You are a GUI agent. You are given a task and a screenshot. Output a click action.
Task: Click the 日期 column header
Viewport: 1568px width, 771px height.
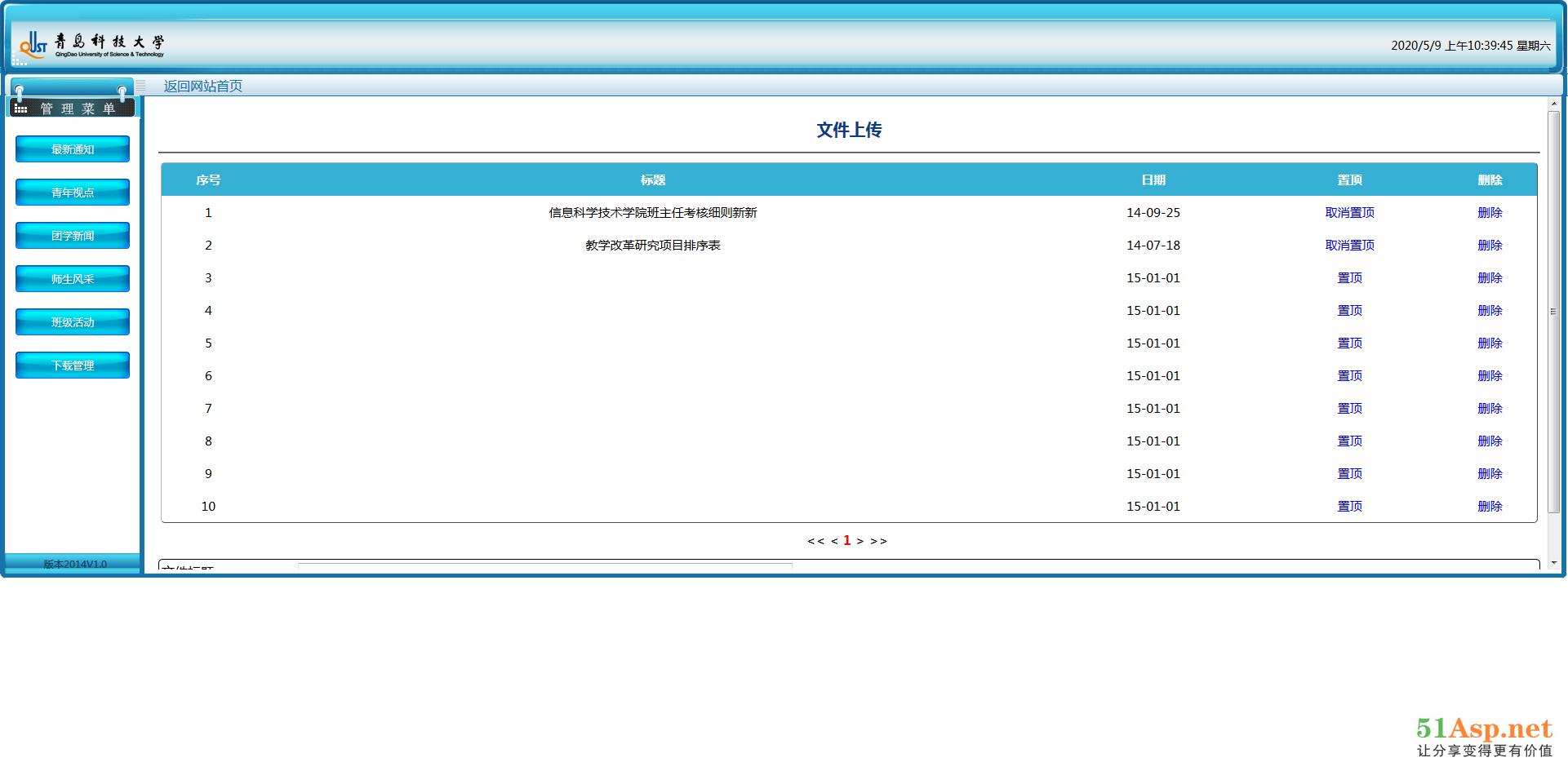pos(1153,179)
